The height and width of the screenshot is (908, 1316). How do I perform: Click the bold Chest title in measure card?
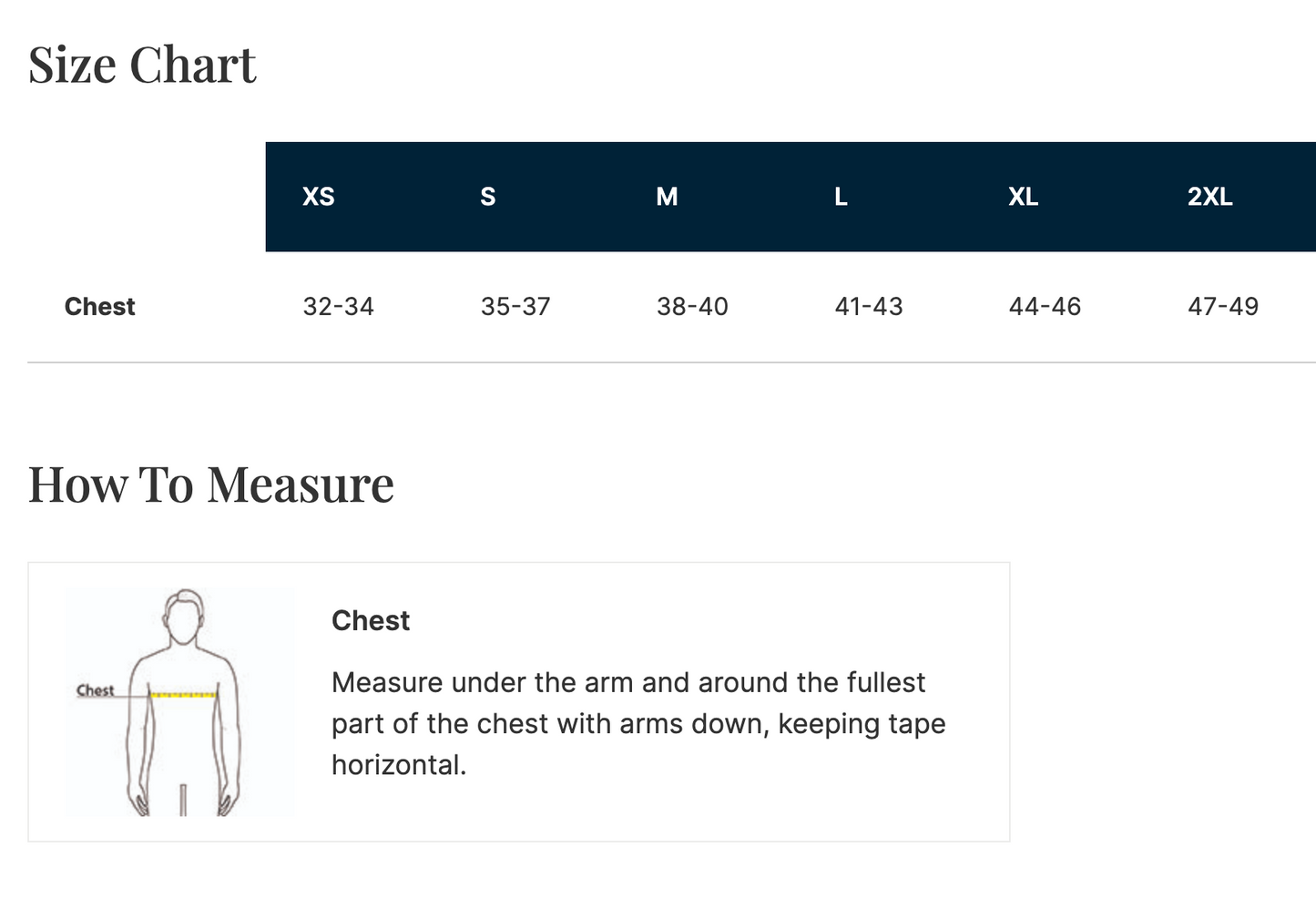pos(371,621)
